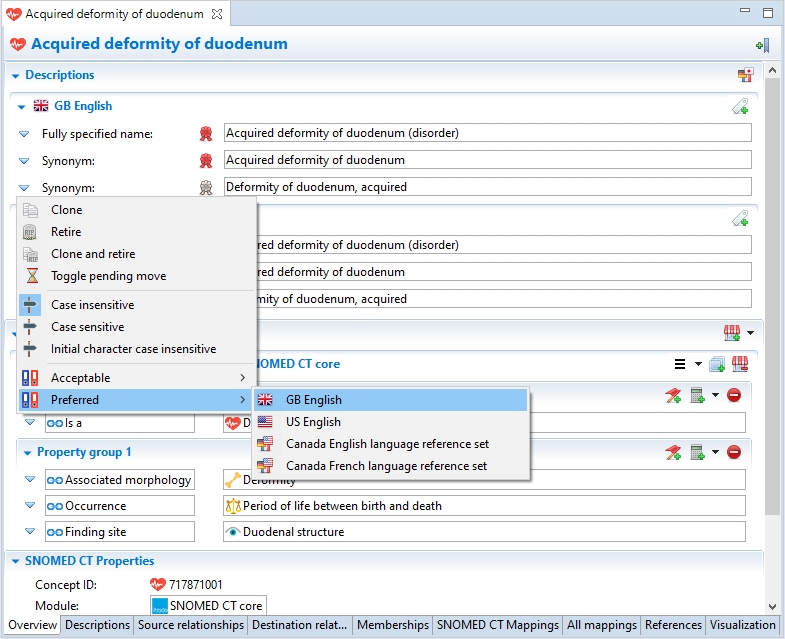Click add language icon in Descriptions header
Image resolution: width=785 pixels, height=639 pixels.
click(x=744, y=75)
